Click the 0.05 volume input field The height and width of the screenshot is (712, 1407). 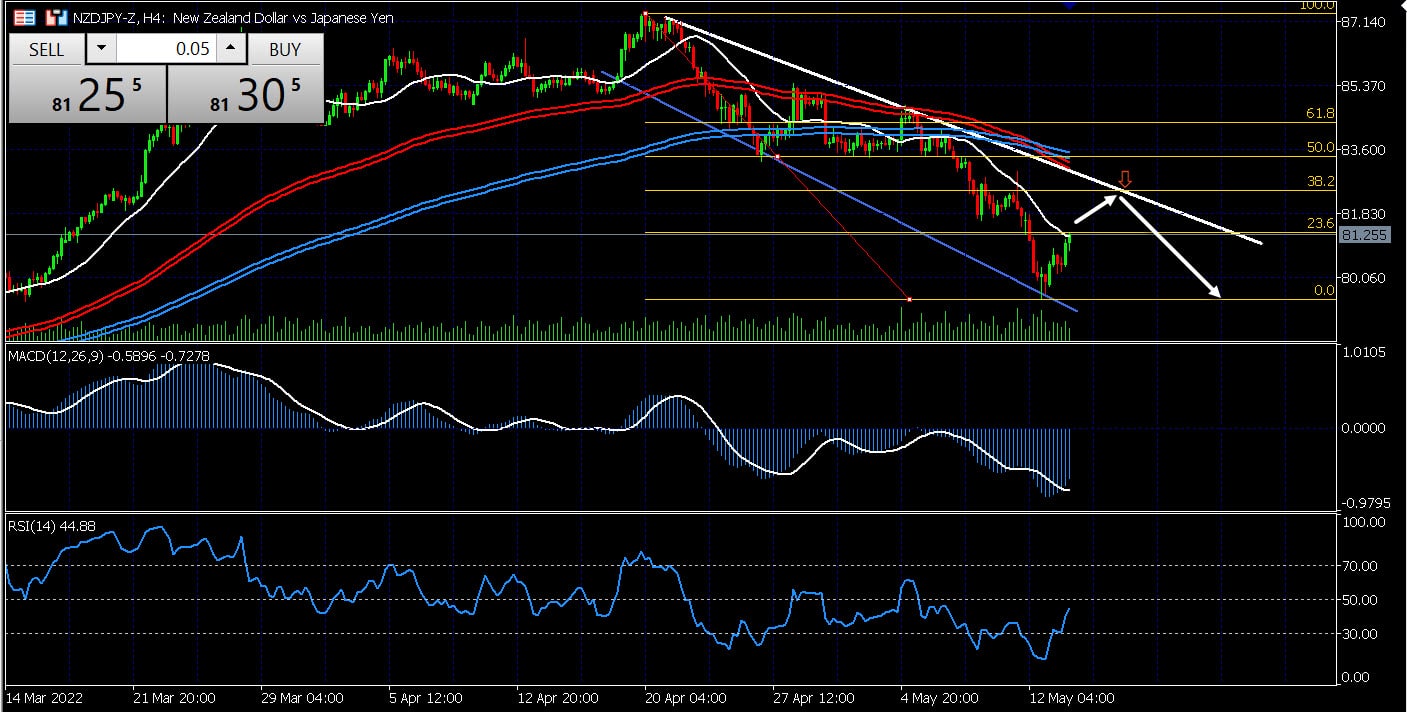click(x=166, y=49)
